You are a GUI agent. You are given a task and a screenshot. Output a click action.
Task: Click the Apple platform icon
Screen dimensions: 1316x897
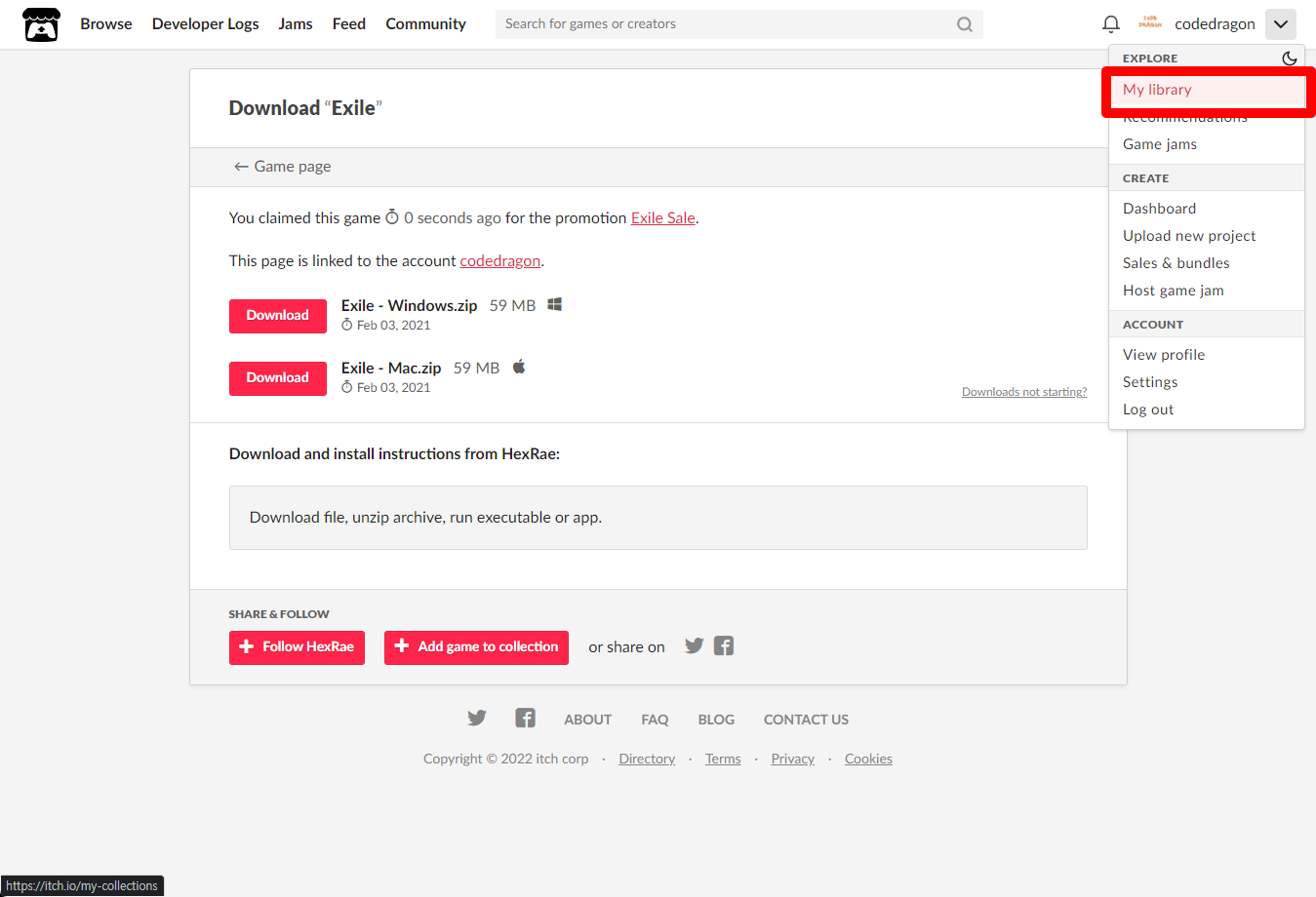click(519, 367)
